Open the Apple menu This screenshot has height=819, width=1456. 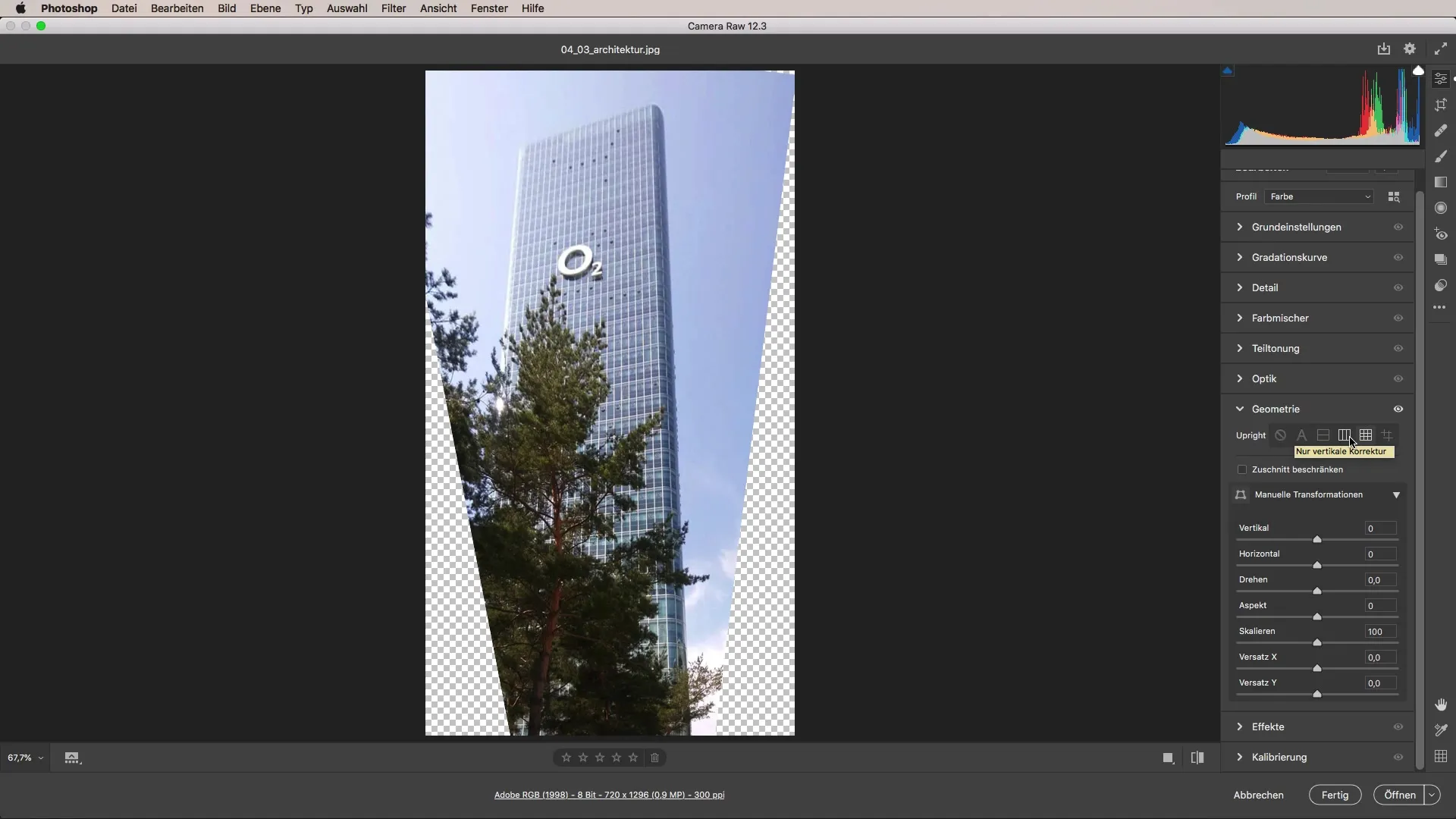(x=20, y=8)
